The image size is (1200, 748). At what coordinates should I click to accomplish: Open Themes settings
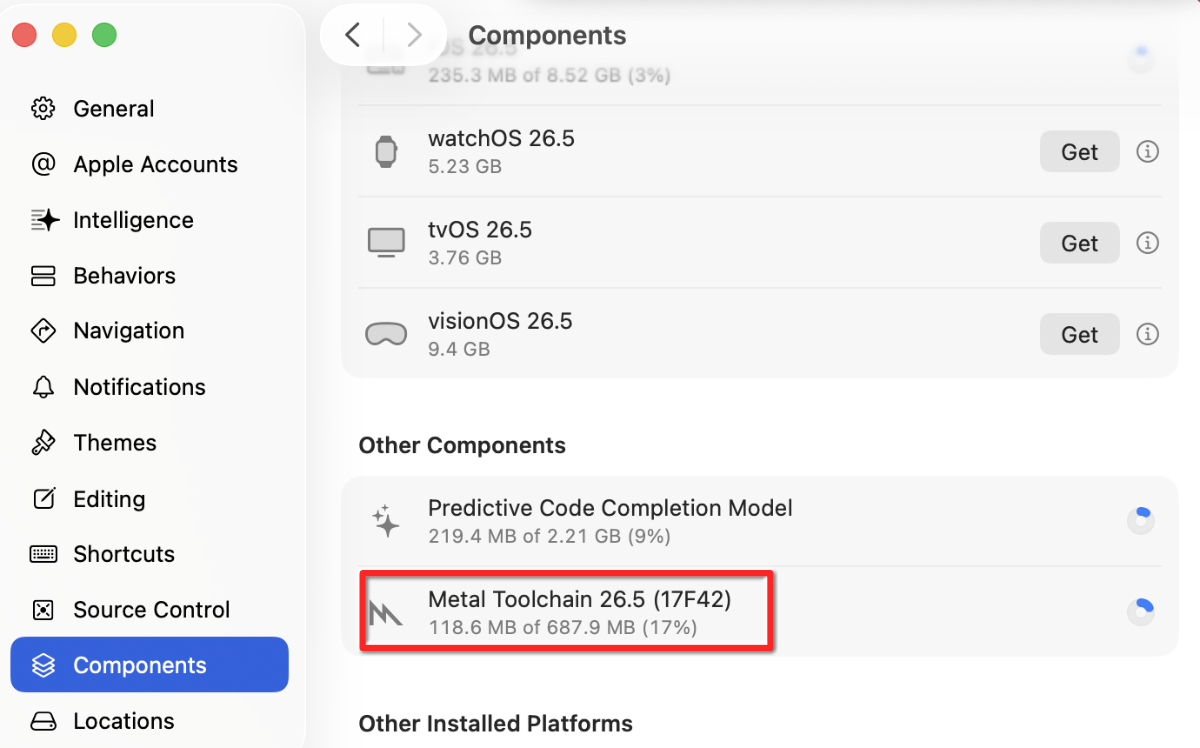(150, 443)
